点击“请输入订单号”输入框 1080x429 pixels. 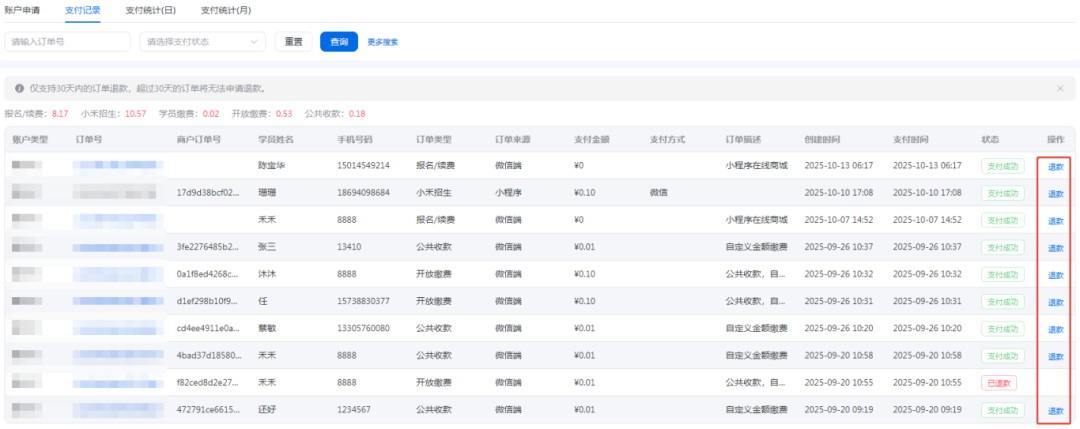tap(68, 42)
